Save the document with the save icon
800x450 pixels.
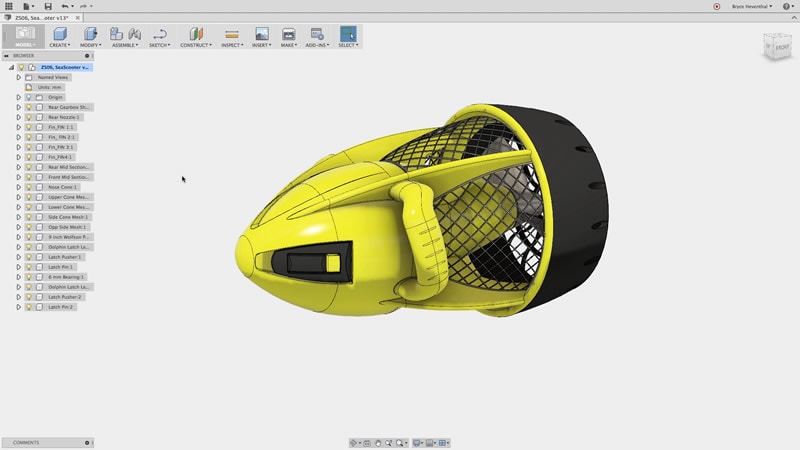pyautogui.click(x=48, y=6)
